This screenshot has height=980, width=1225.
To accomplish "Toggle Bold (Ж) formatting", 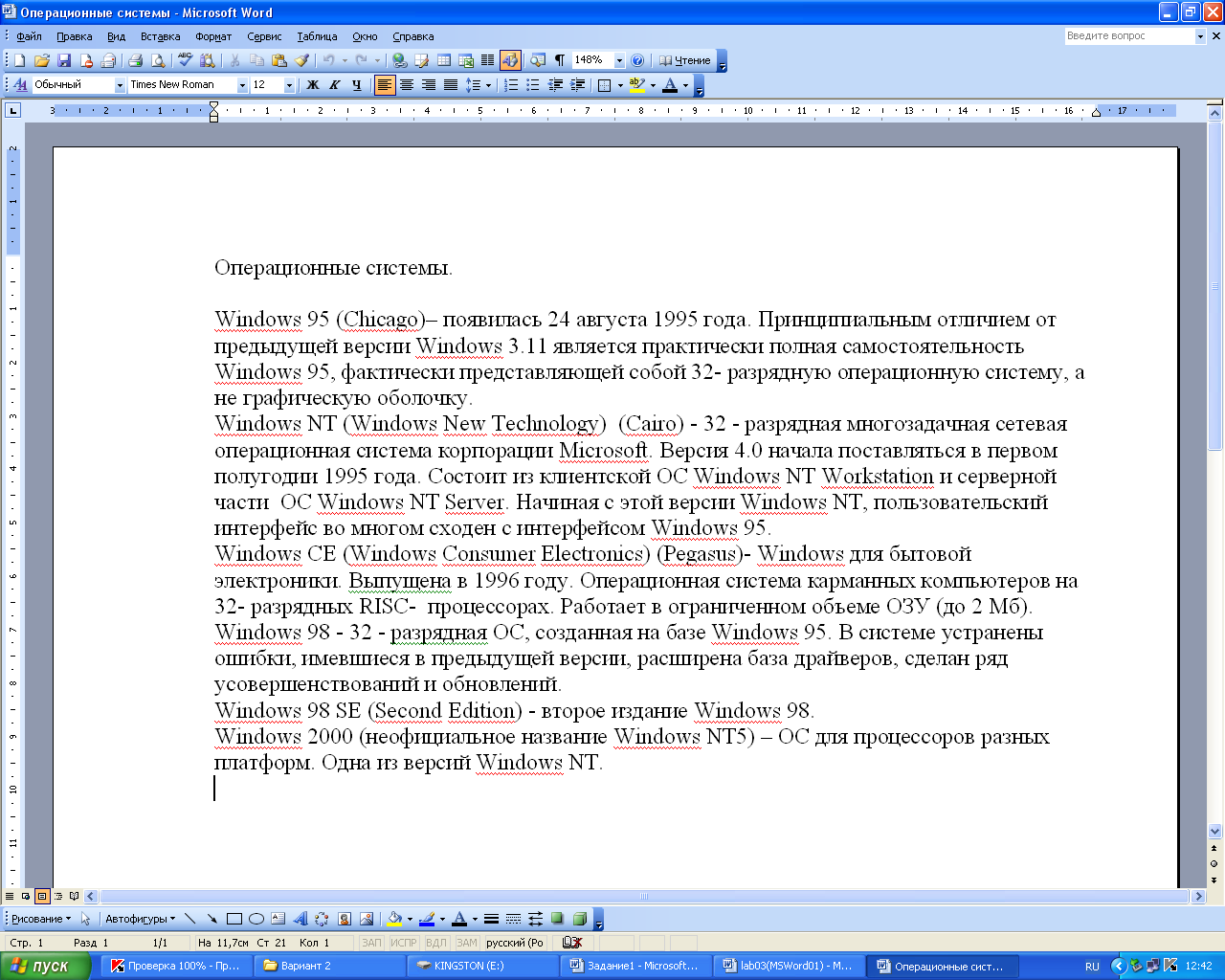I will tap(312, 85).
